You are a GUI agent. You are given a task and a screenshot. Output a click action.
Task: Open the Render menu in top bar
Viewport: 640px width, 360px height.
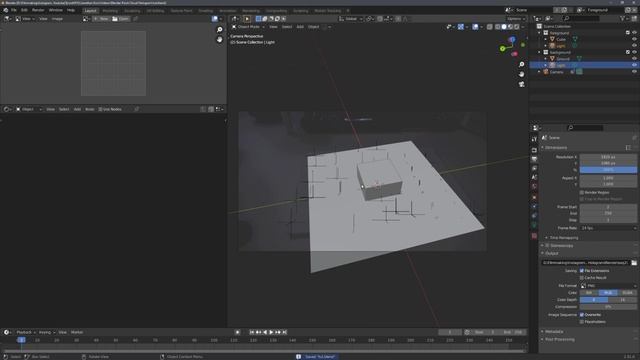[x=38, y=10]
